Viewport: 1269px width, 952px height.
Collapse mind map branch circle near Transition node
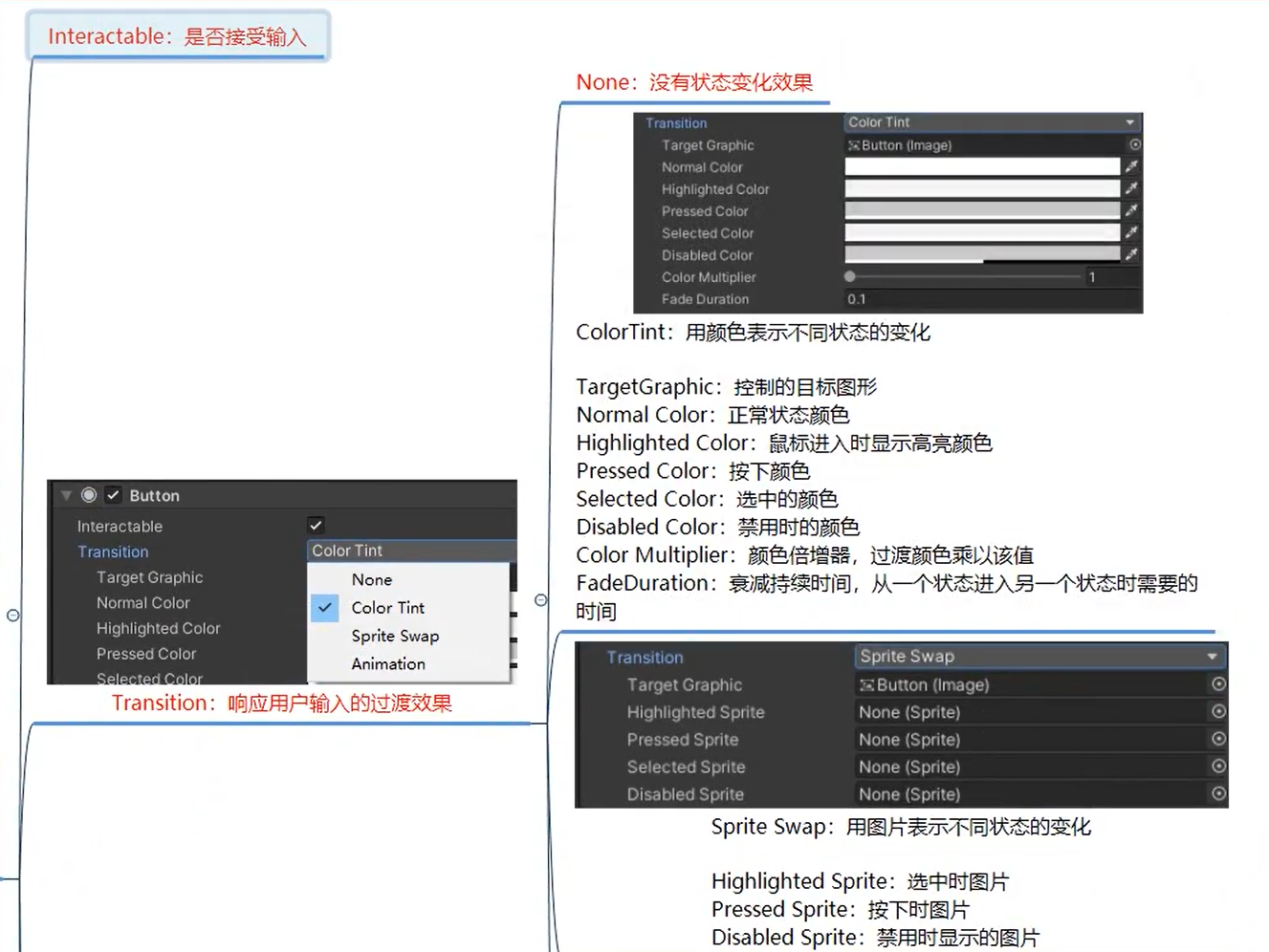tap(541, 600)
